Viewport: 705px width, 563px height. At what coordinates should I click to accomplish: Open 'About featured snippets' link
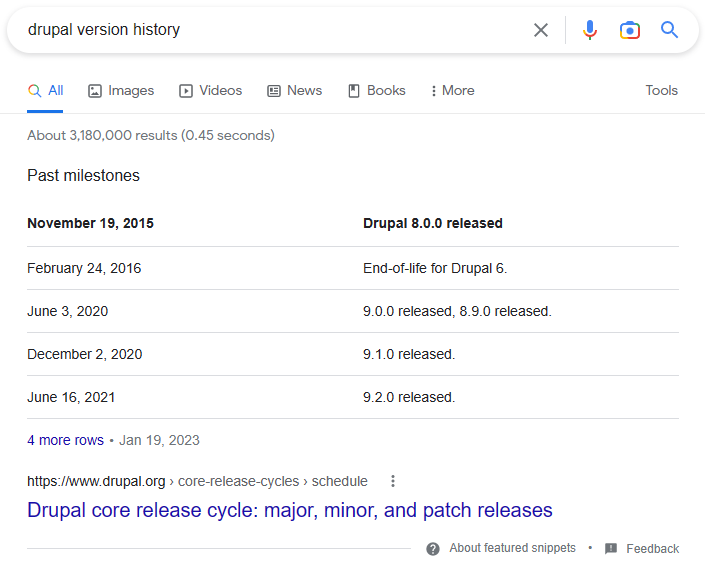click(512, 548)
